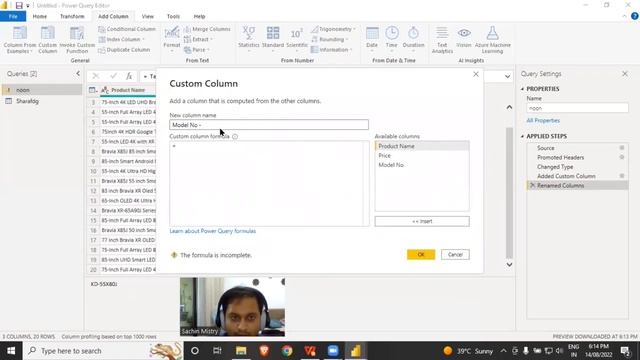
Task: Click the fx formula bar icon
Action: pyautogui.click(x=129, y=76)
